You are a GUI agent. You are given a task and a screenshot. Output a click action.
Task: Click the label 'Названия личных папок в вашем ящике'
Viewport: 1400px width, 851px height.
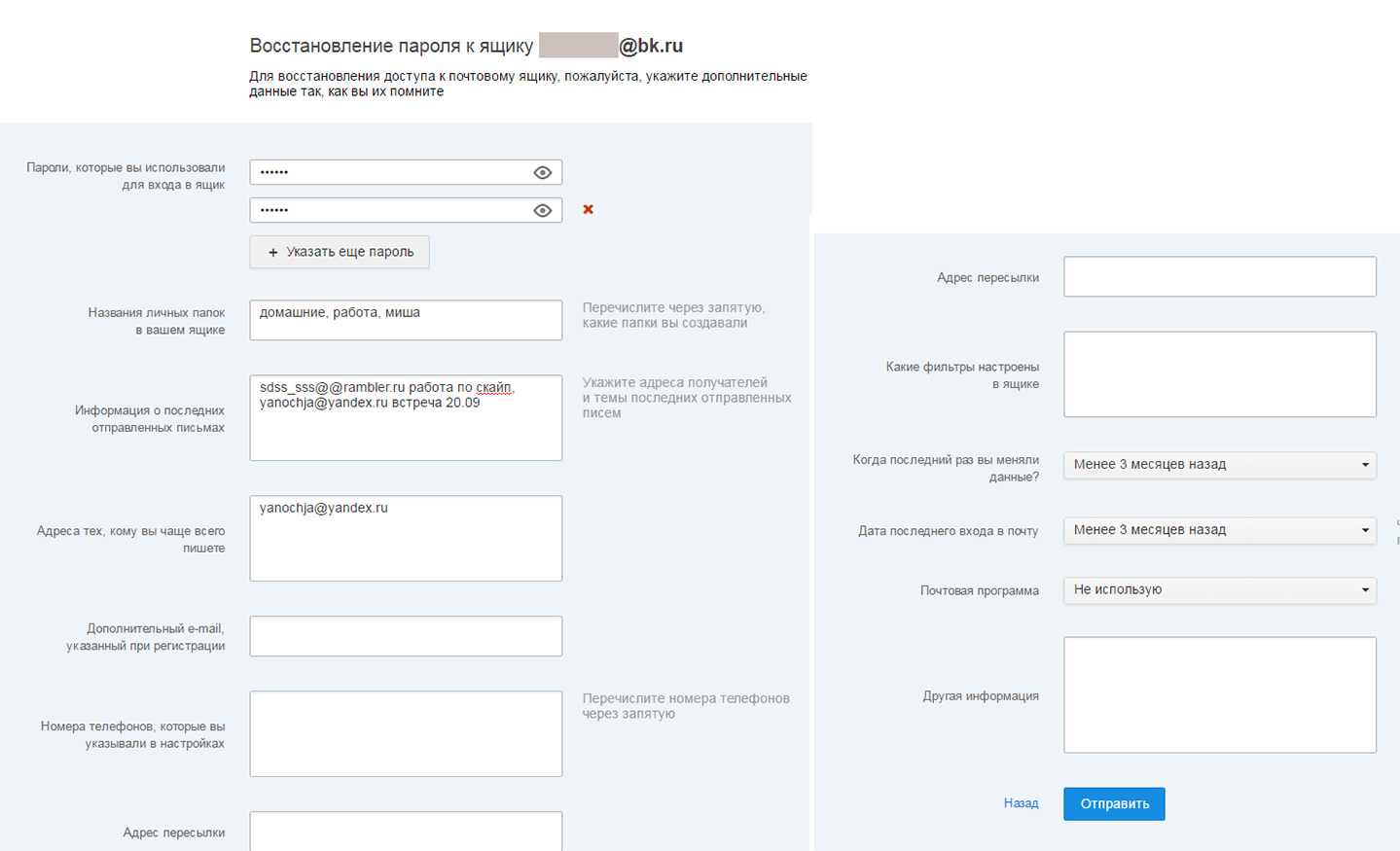coord(156,321)
